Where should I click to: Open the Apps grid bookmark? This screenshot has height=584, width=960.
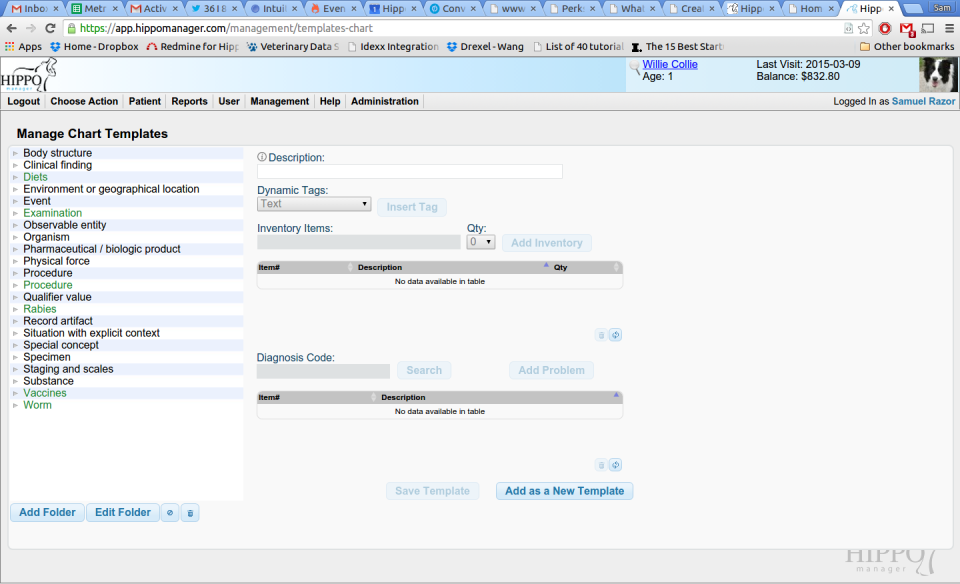[23, 47]
